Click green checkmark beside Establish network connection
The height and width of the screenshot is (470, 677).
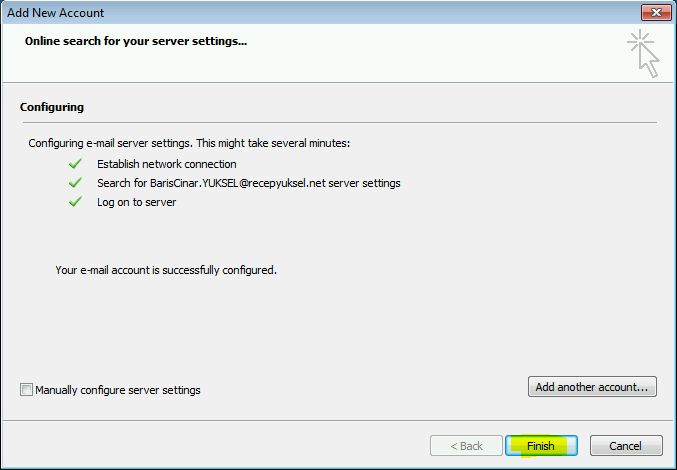[x=75, y=164]
